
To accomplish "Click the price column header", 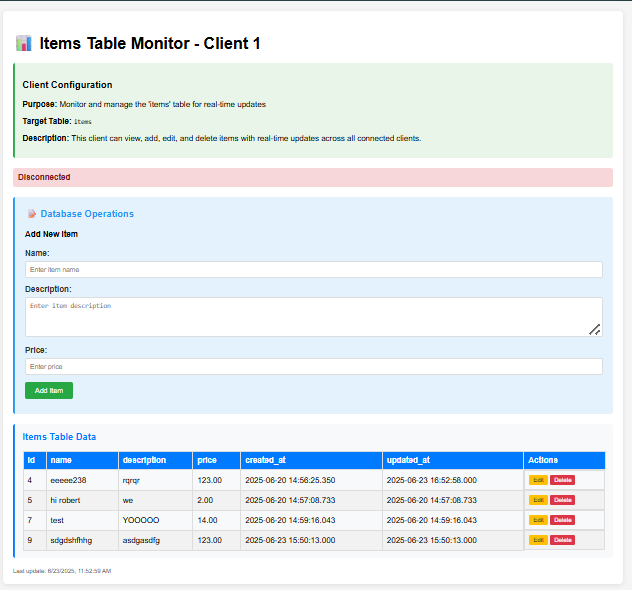I will click(216, 460).
